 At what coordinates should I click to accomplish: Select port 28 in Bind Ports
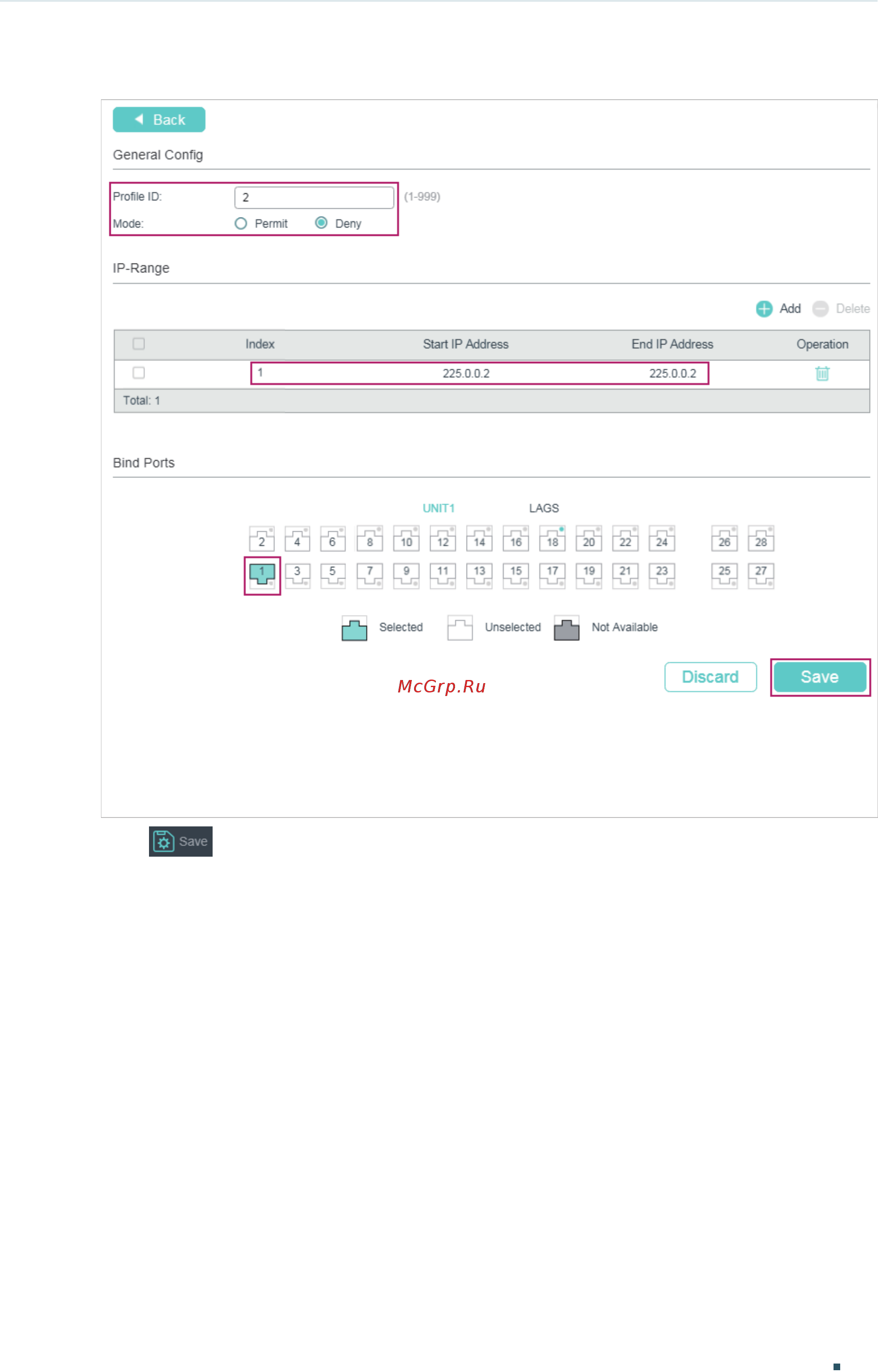tap(761, 539)
